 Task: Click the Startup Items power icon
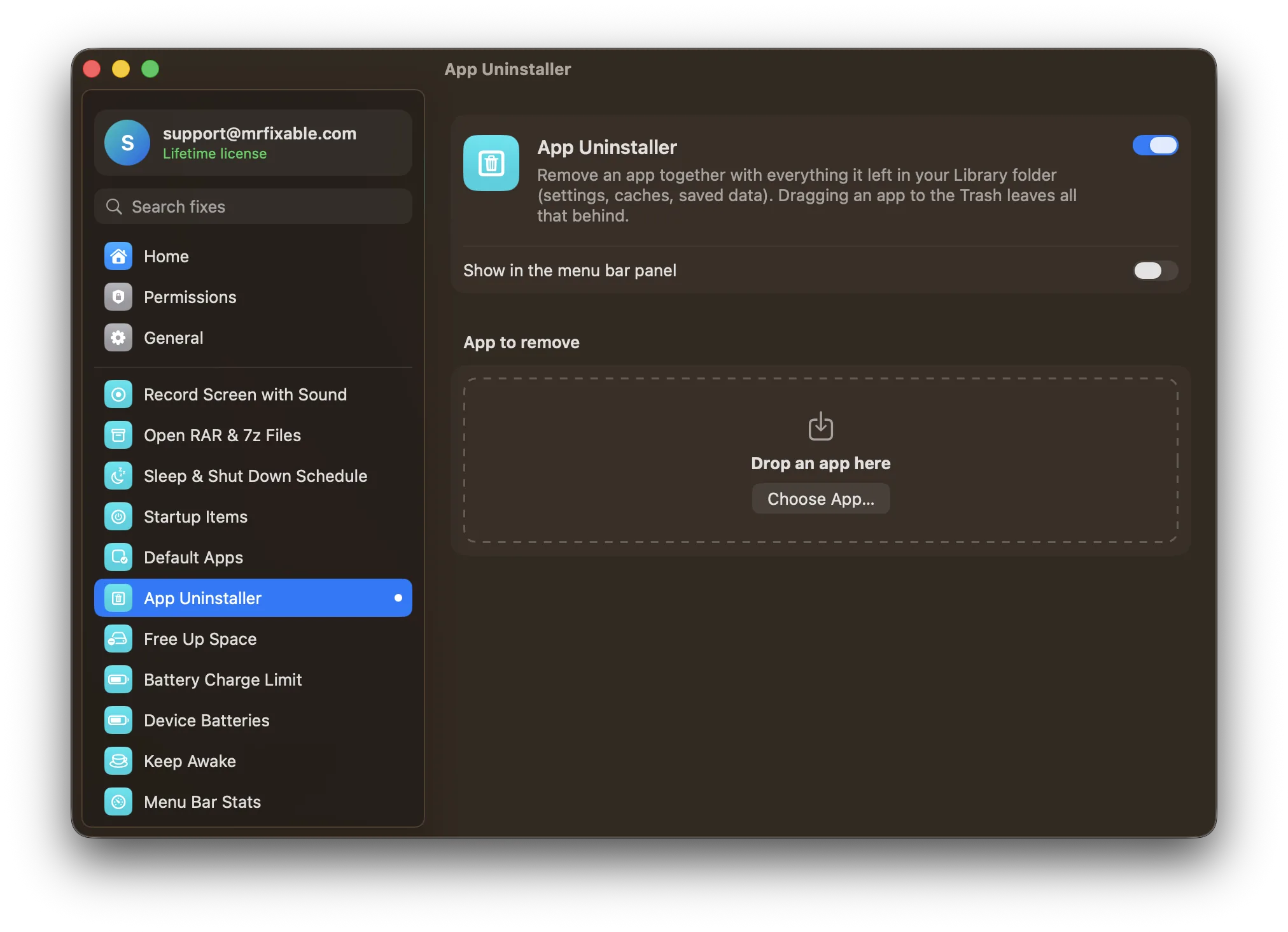(118, 517)
